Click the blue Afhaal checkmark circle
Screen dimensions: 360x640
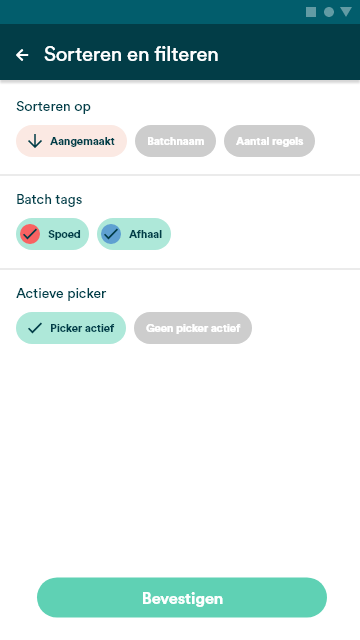click(x=111, y=234)
